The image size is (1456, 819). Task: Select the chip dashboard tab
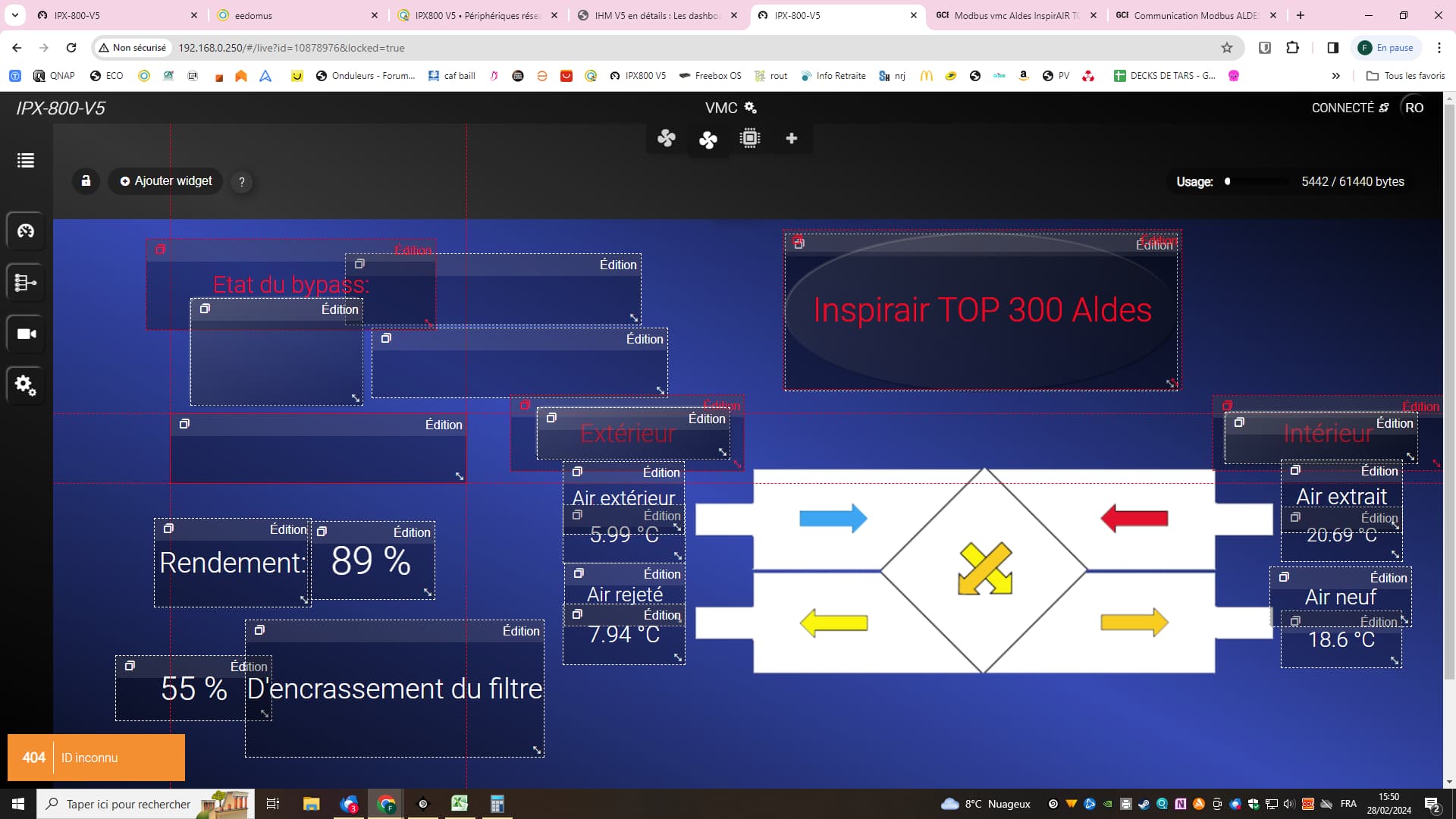coord(750,138)
